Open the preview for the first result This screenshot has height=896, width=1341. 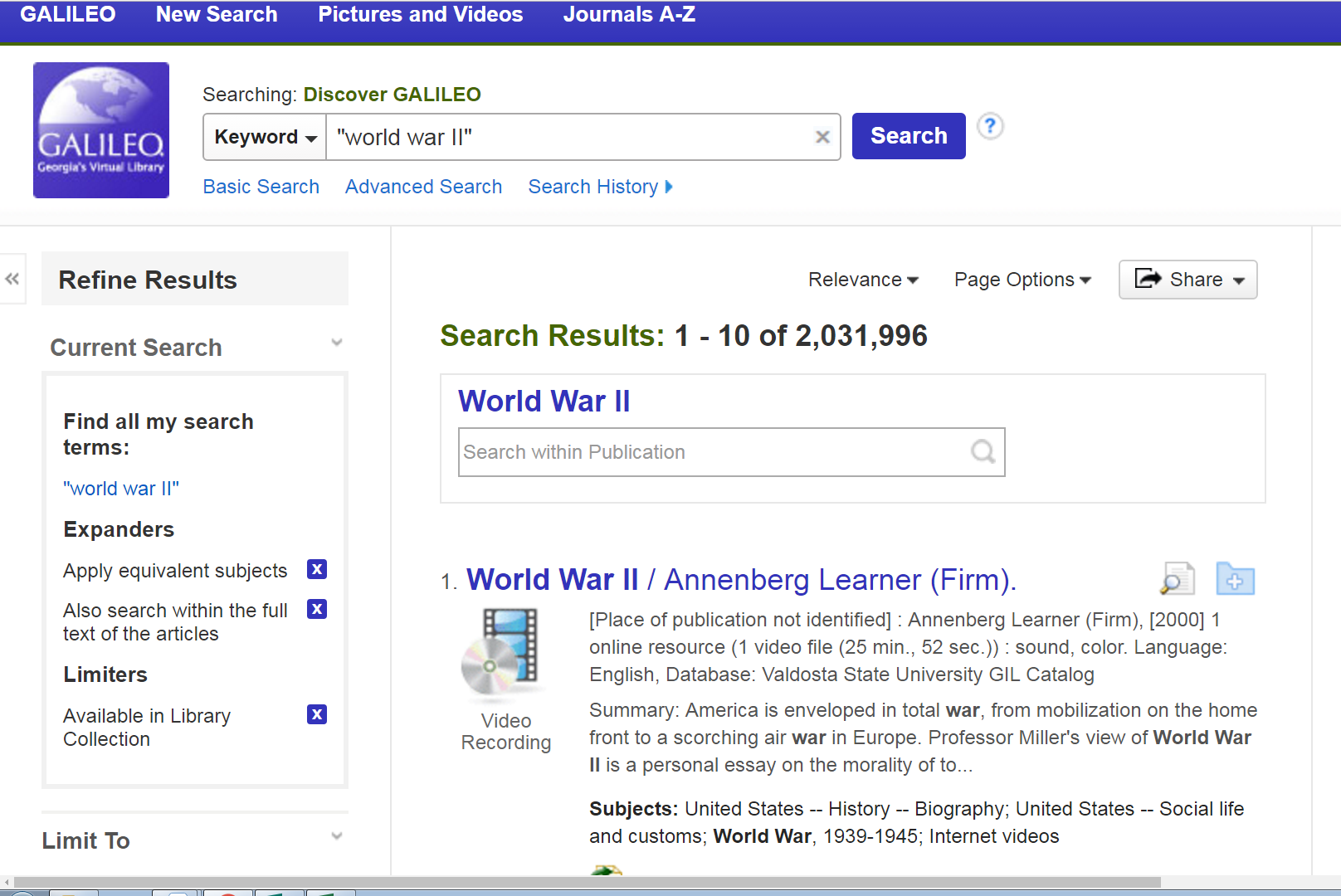tap(1178, 578)
